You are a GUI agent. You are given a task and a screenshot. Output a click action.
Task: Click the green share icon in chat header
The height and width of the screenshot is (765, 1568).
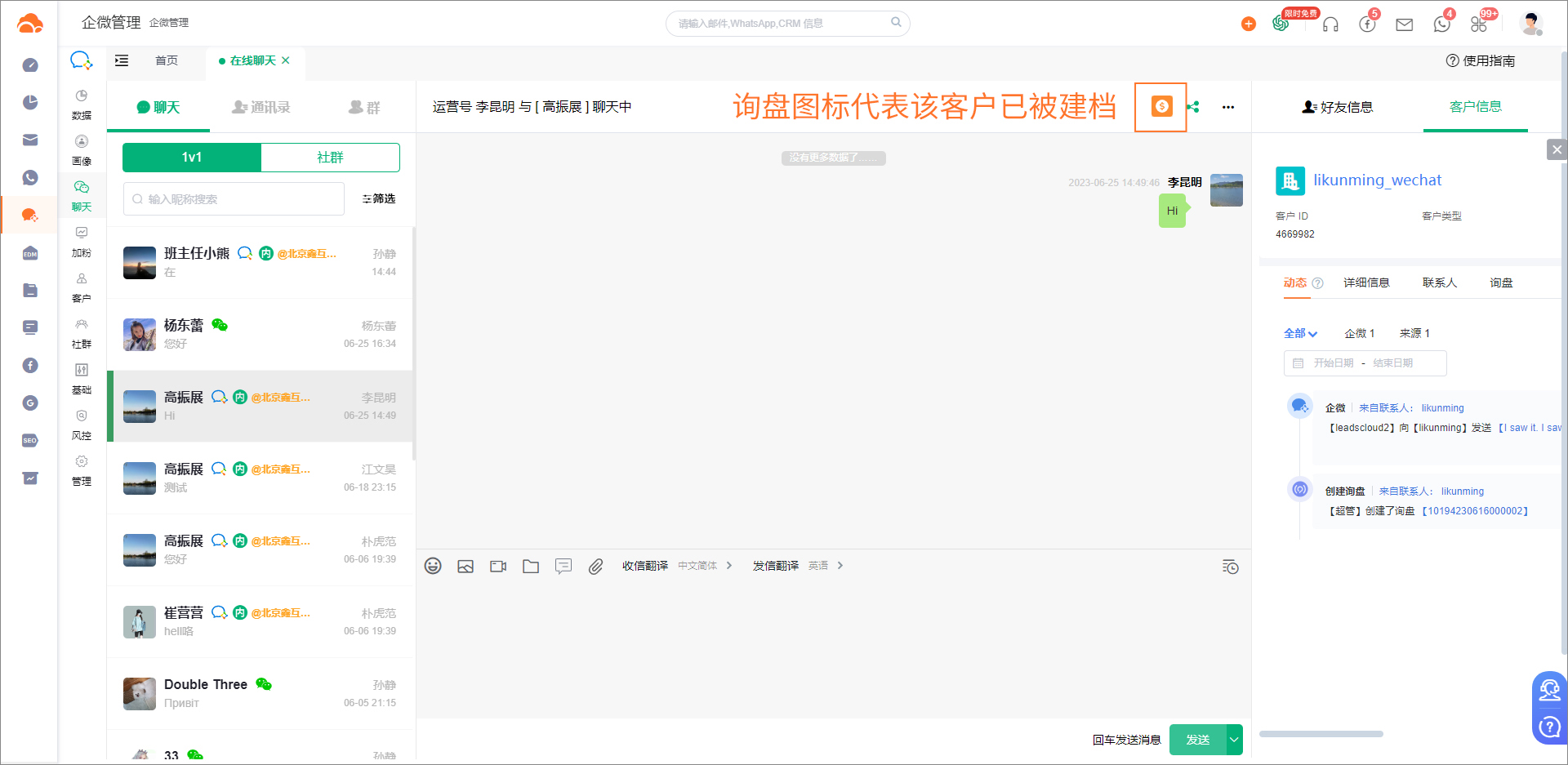[1193, 107]
